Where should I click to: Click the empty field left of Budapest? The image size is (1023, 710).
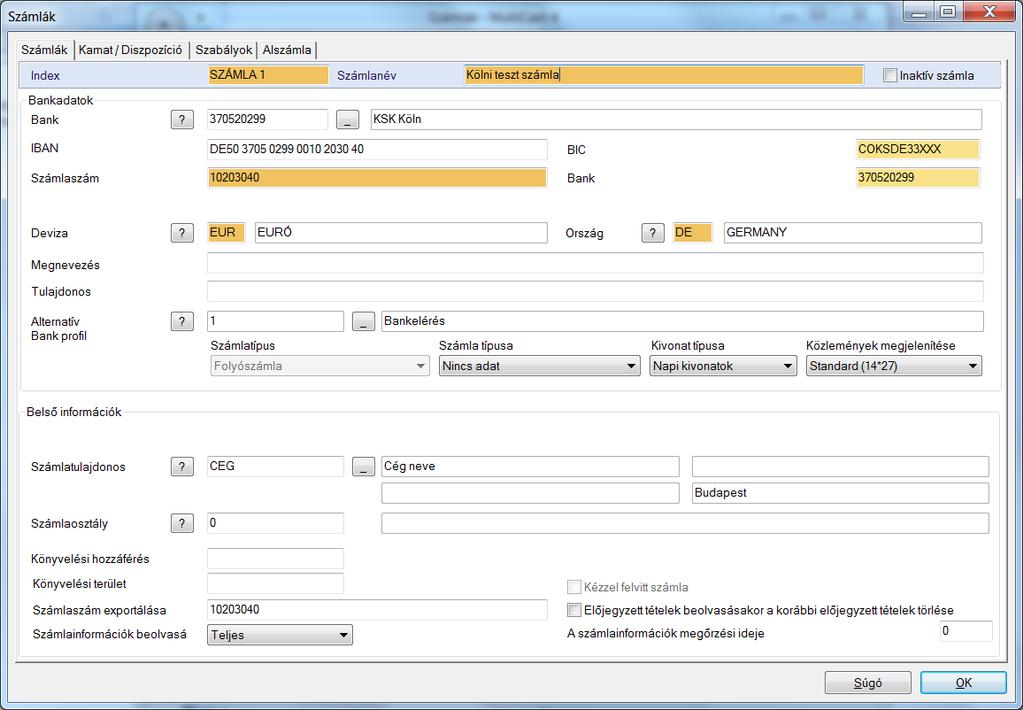pos(530,493)
